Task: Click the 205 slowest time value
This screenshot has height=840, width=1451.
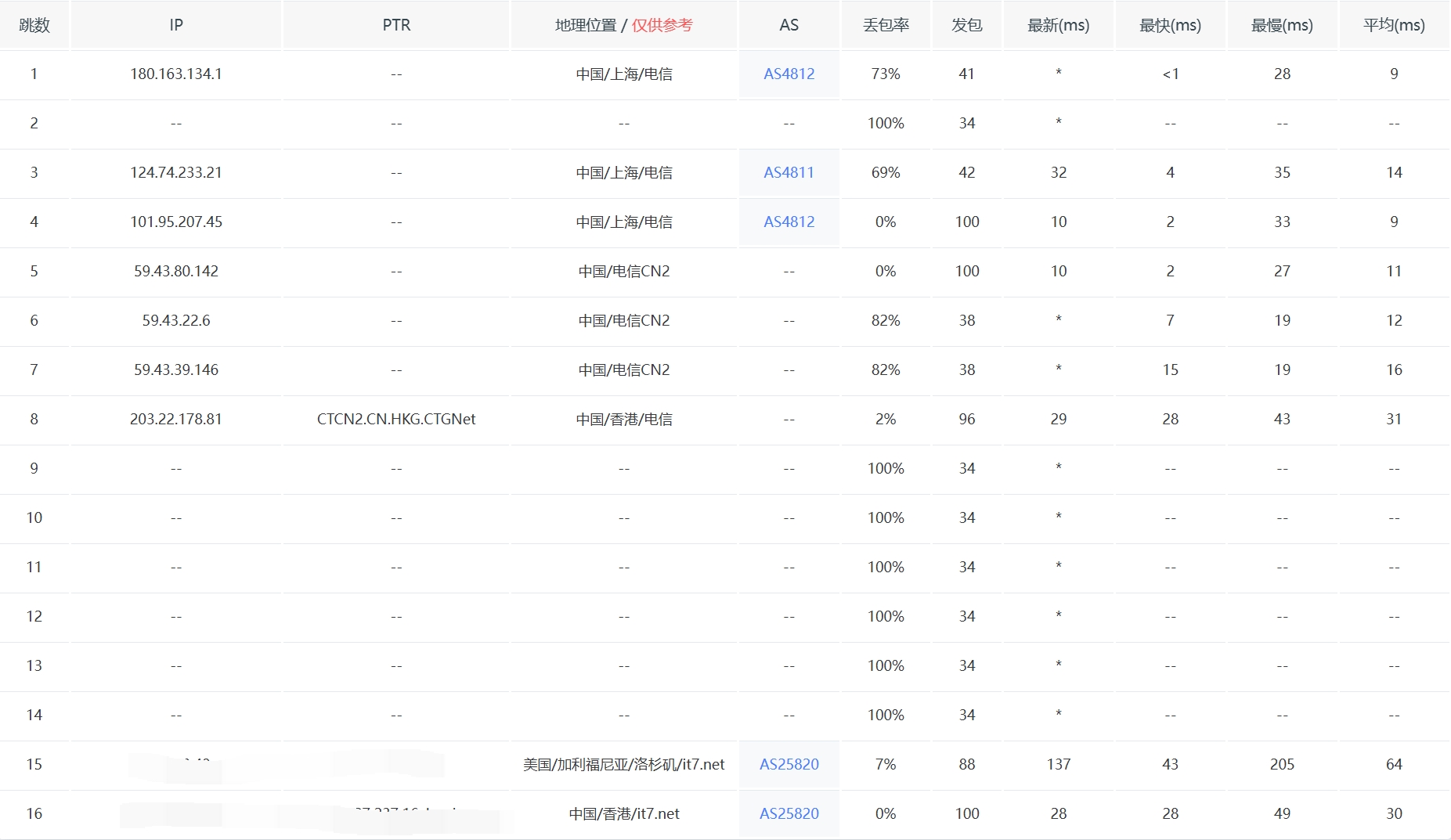Action: [1282, 764]
